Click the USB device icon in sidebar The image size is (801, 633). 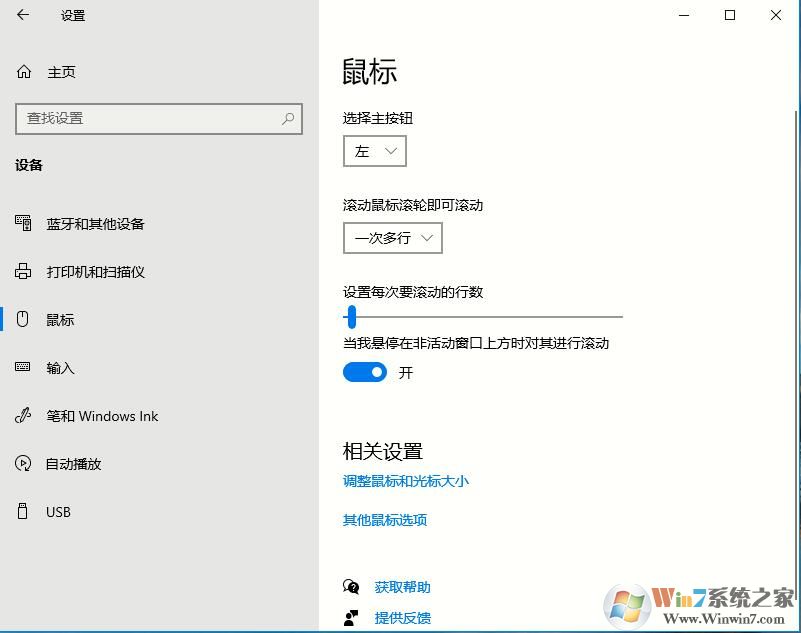click(22, 511)
